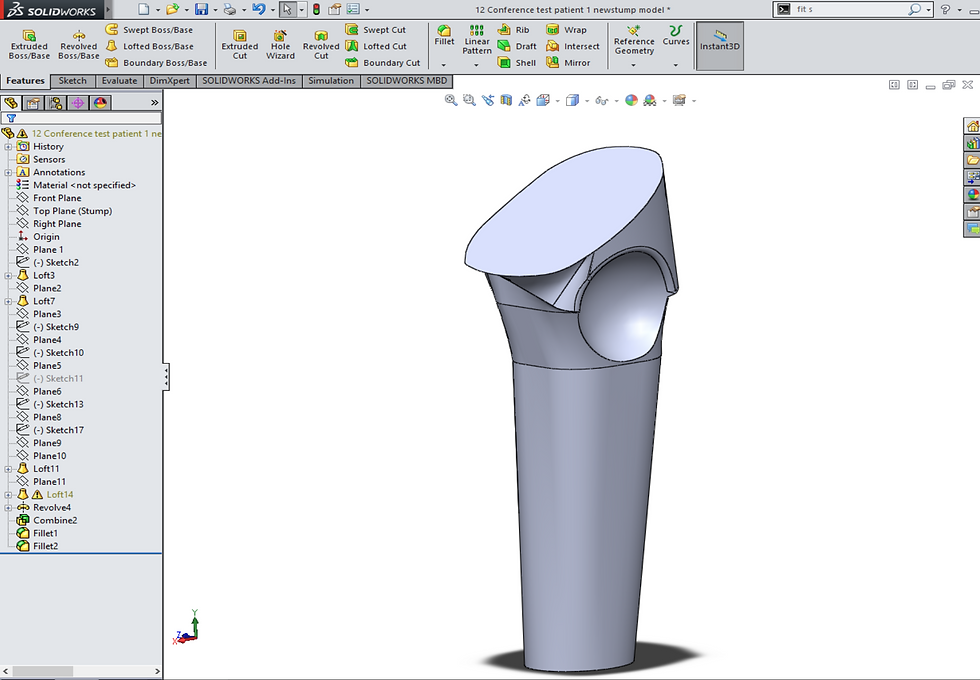Viewport: 980px width, 680px height.
Task: Expand the Curves dropdown arrow
Action: (x=676, y=65)
